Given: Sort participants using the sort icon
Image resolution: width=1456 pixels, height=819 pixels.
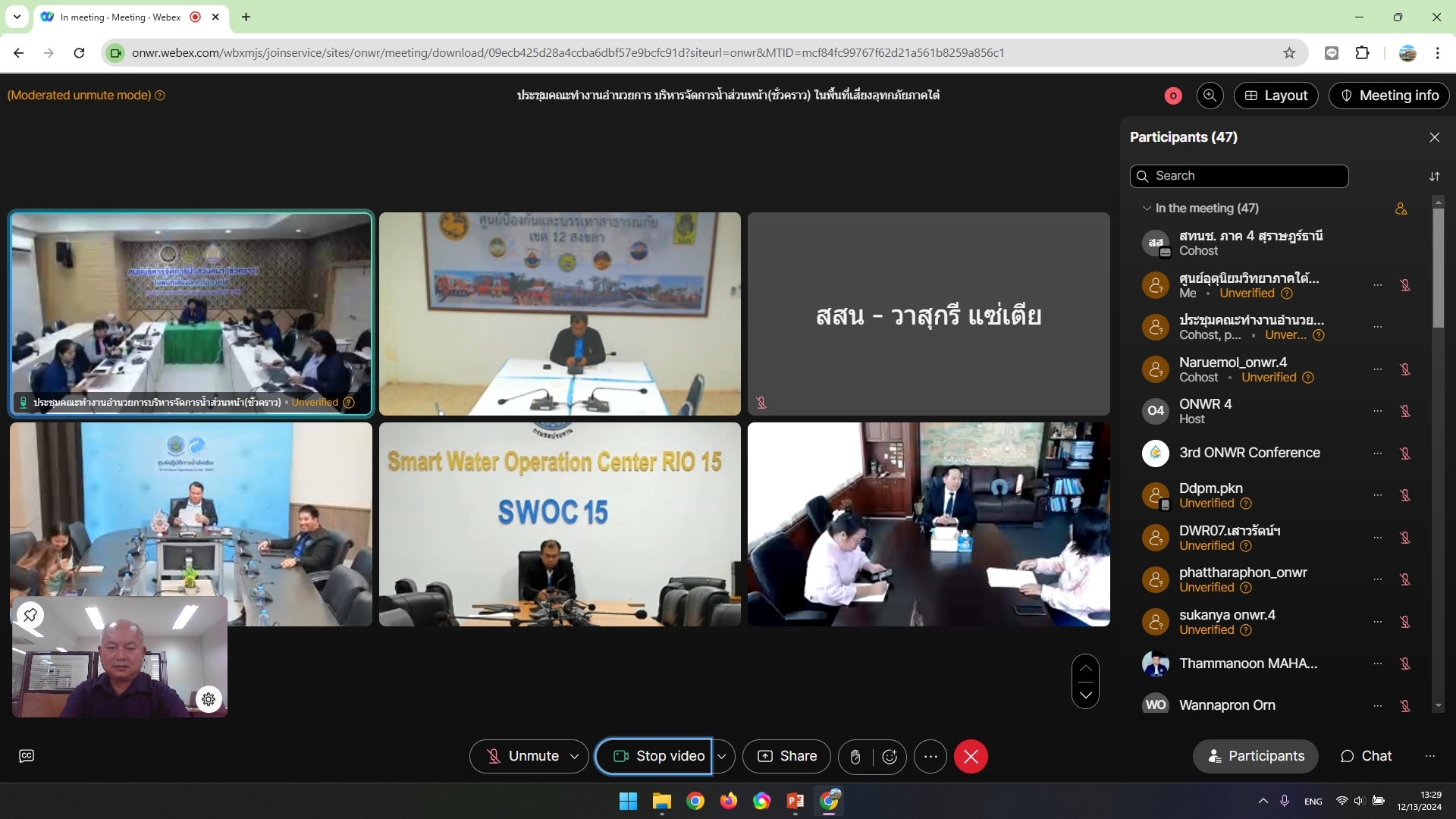Looking at the screenshot, I should 1435,176.
